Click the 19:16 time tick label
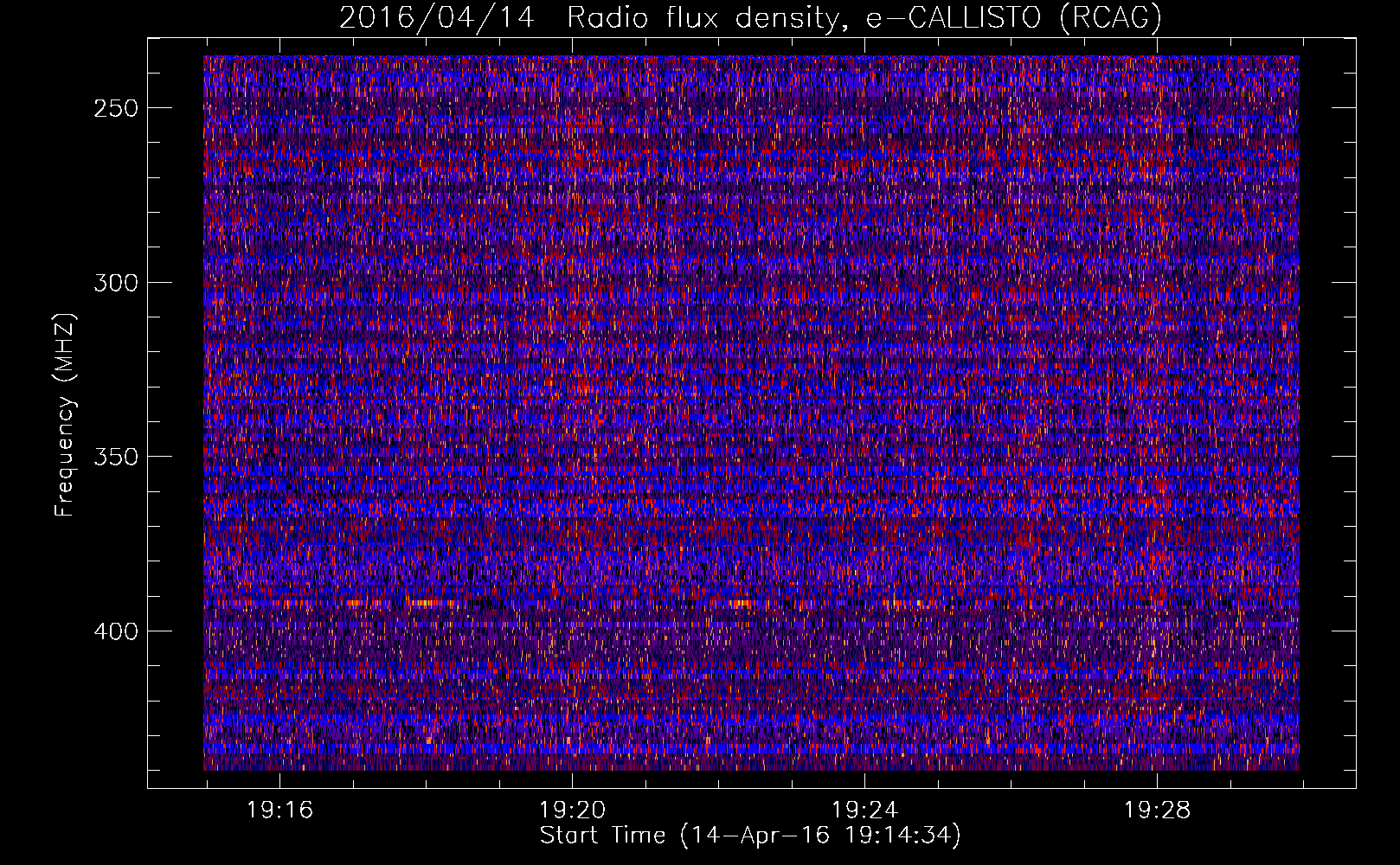 [x=280, y=811]
